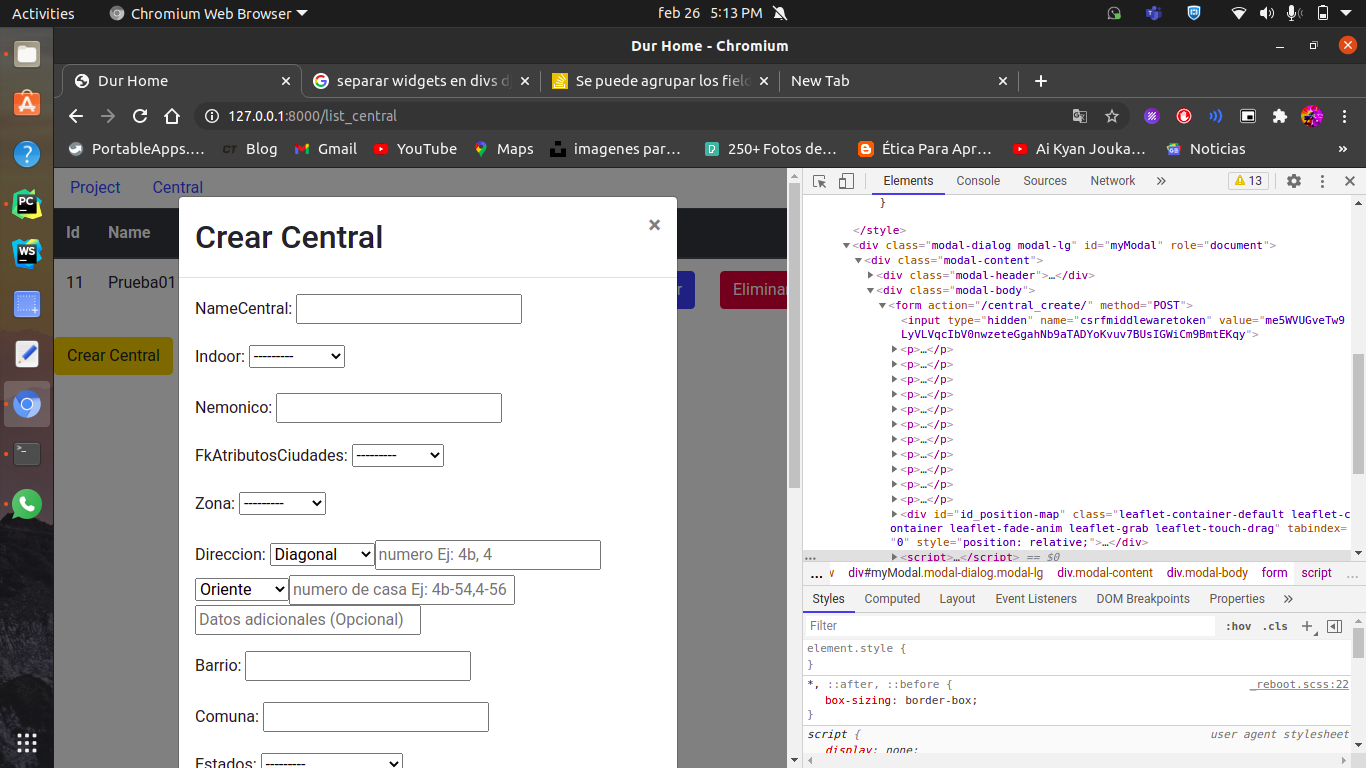This screenshot has width=1366, height=768.
Task: Expand the modal-header div node
Action: (x=871, y=275)
